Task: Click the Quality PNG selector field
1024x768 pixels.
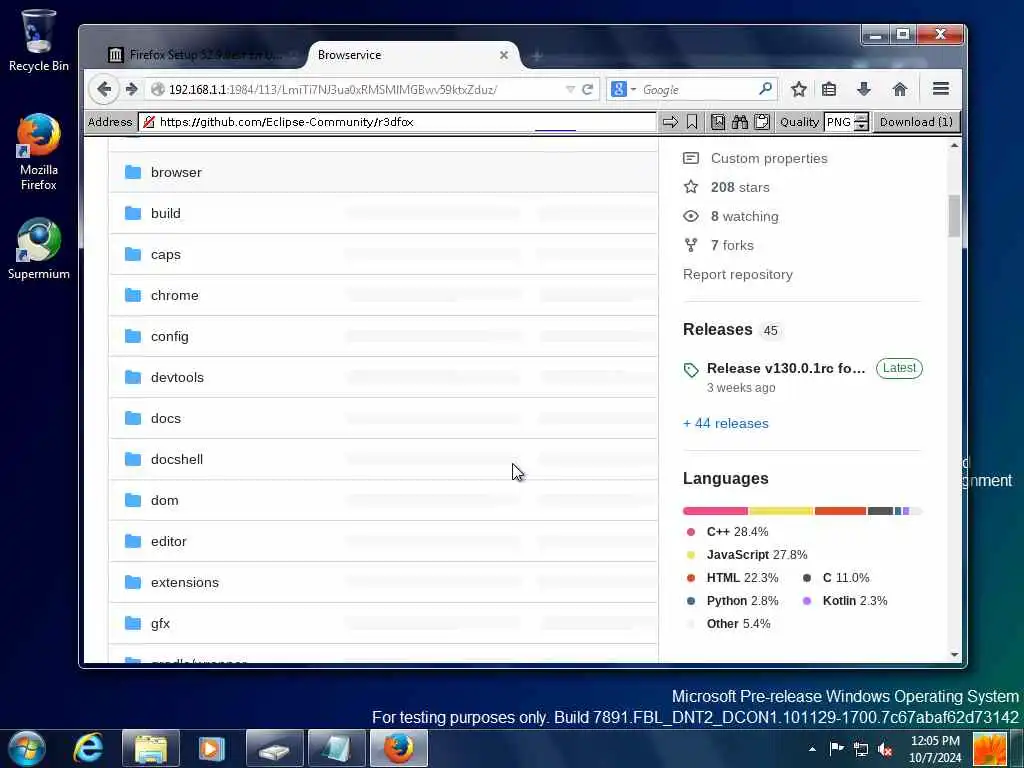Action: pos(839,121)
